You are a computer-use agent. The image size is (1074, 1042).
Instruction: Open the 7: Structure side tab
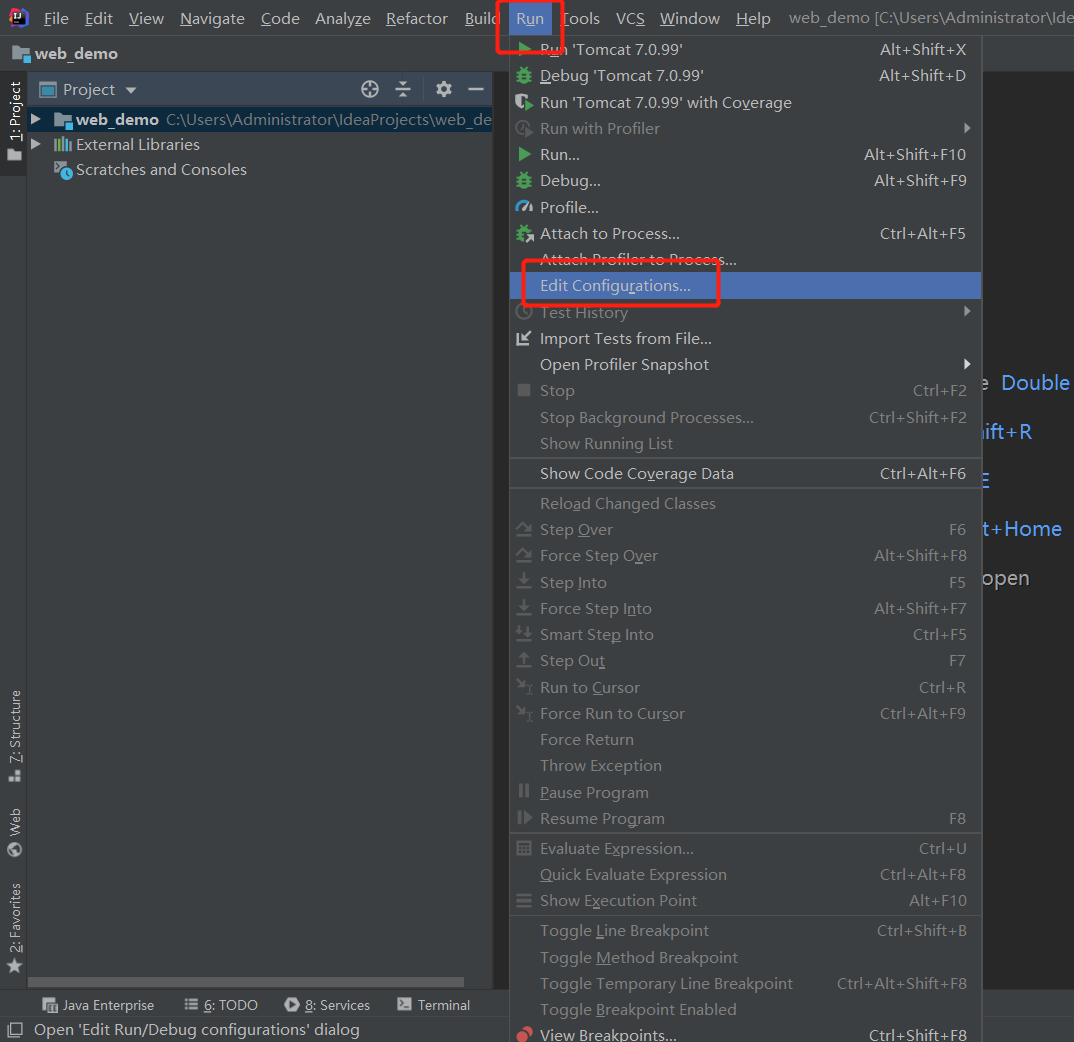point(14,736)
